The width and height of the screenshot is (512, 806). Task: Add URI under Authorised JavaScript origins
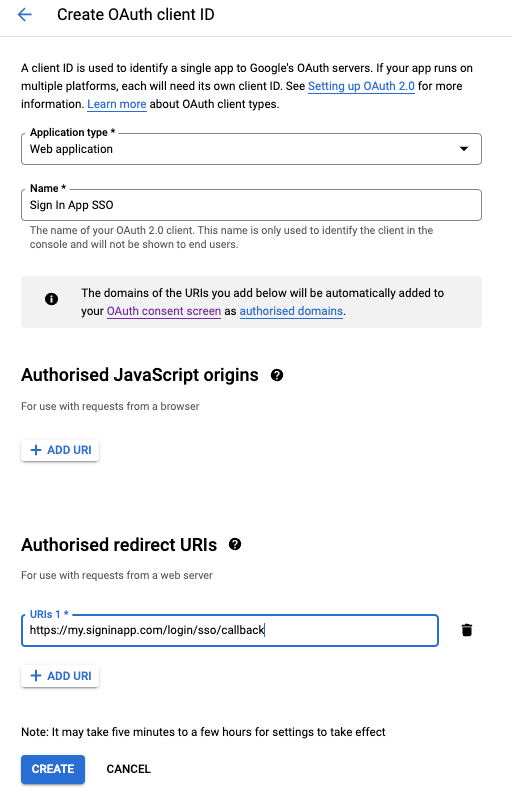60,450
